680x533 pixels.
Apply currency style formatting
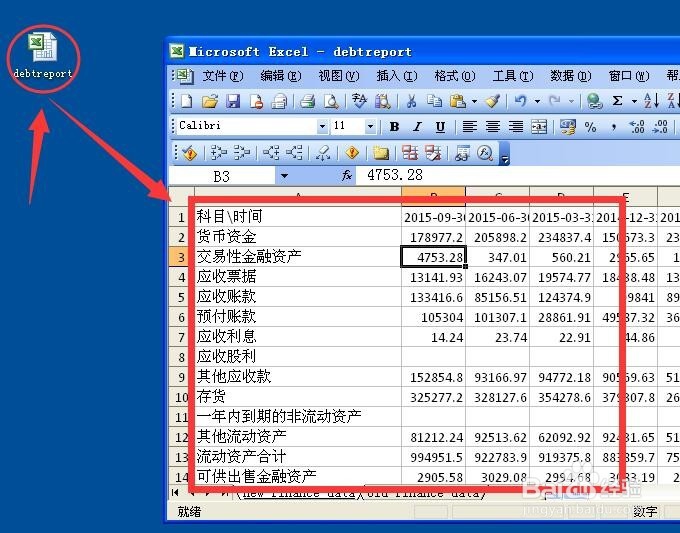[568, 127]
